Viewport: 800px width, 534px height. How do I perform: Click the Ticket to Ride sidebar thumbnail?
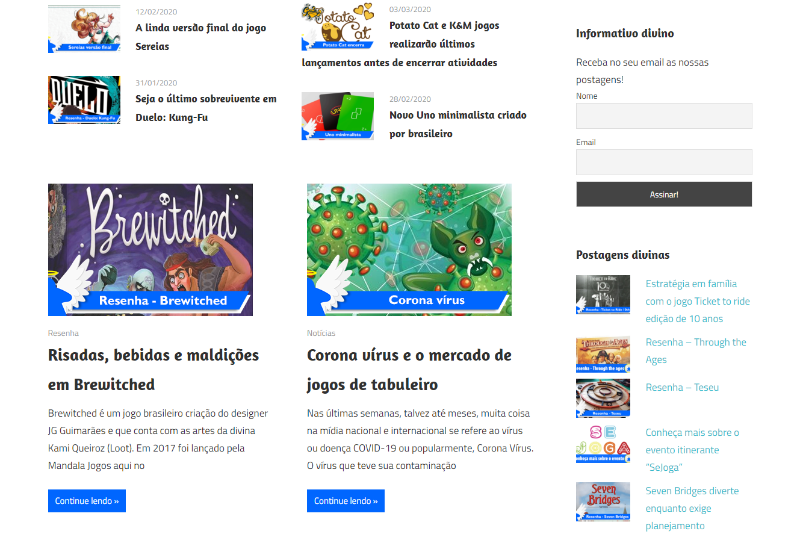603,294
